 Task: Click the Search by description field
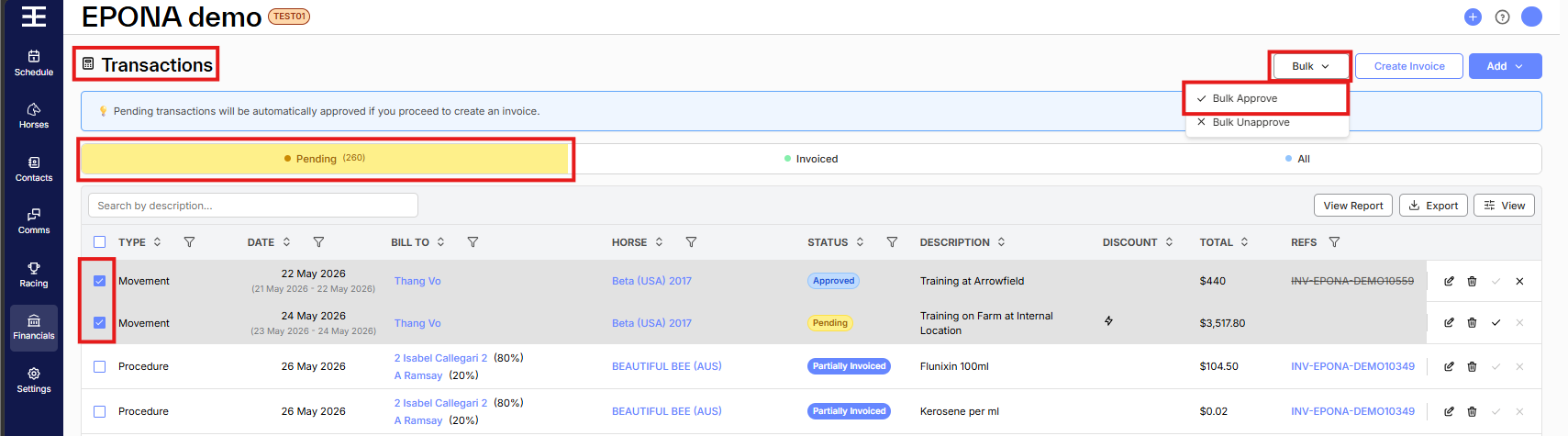click(253, 206)
